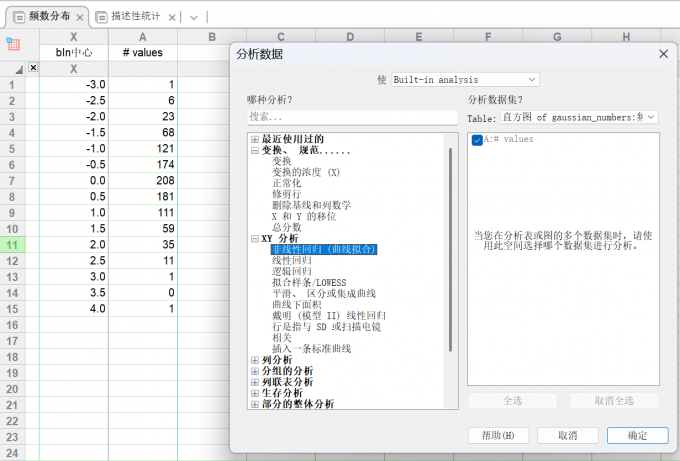
Task: Open the Built-in analysis dropdown
Action: 464,79
